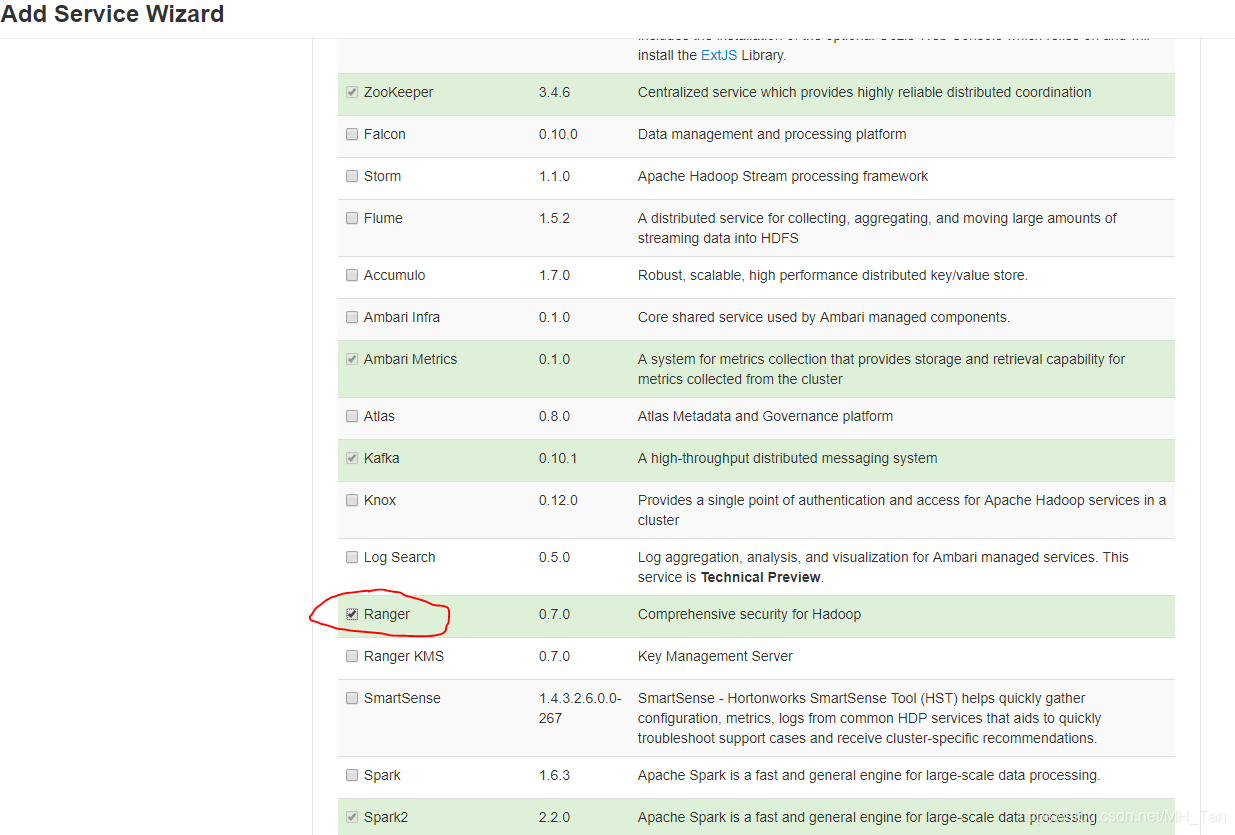Click 'A high-throughput distributed messaging system' text

click(x=788, y=458)
